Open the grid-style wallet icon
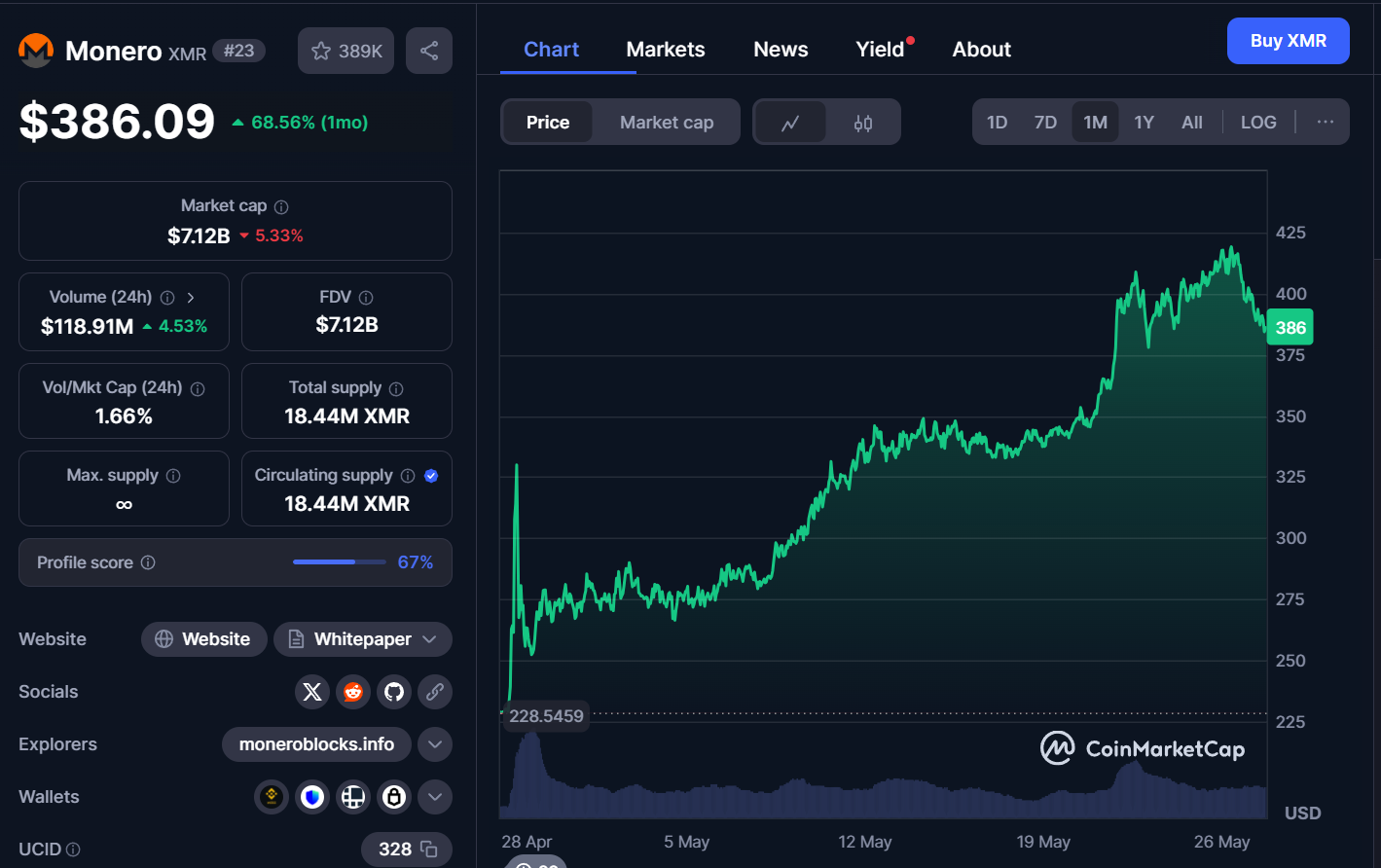The height and width of the screenshot is (868, 1381). tap(353, 797)
